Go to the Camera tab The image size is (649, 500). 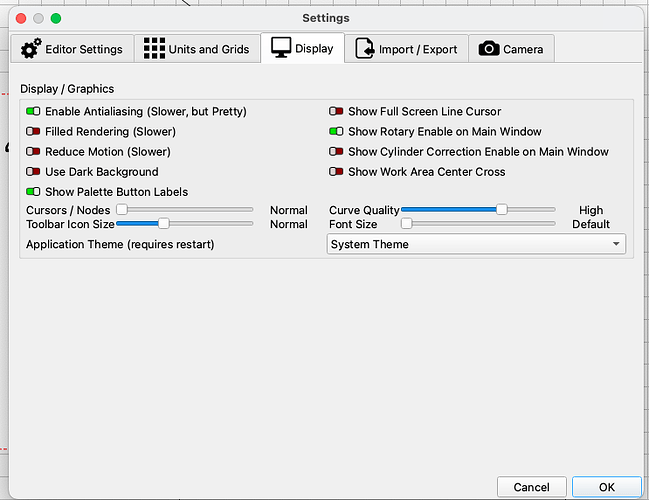pos(511,49)
